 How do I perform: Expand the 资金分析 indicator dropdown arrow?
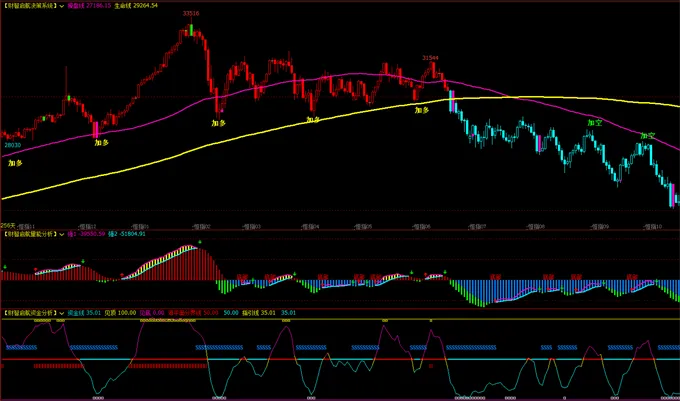coord(61,313)
